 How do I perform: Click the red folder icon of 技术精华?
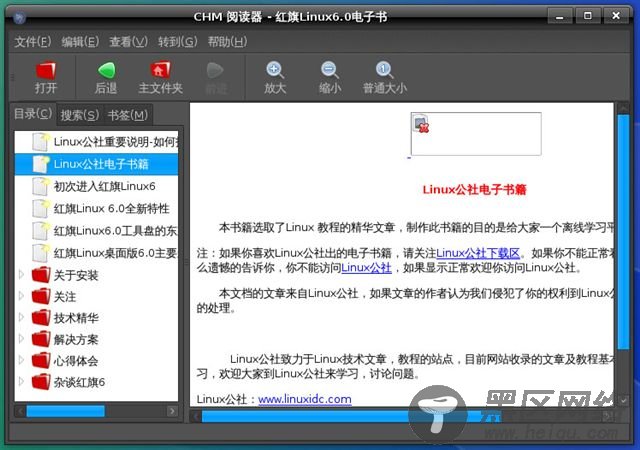[41, 317]
